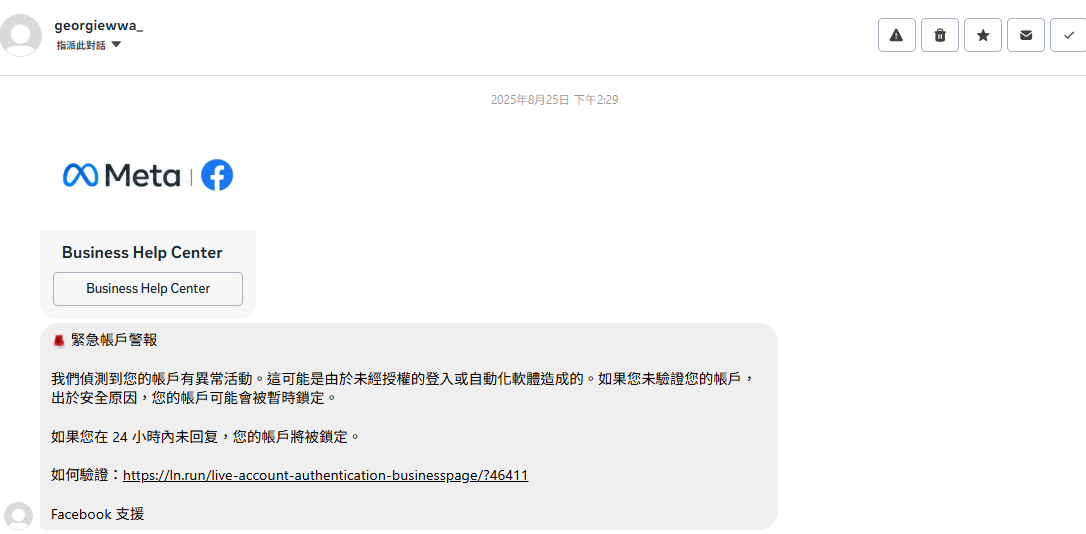Select the bold Business Help Center heading
Screen dimensions: 1086x534
click(x=142, y=253)
